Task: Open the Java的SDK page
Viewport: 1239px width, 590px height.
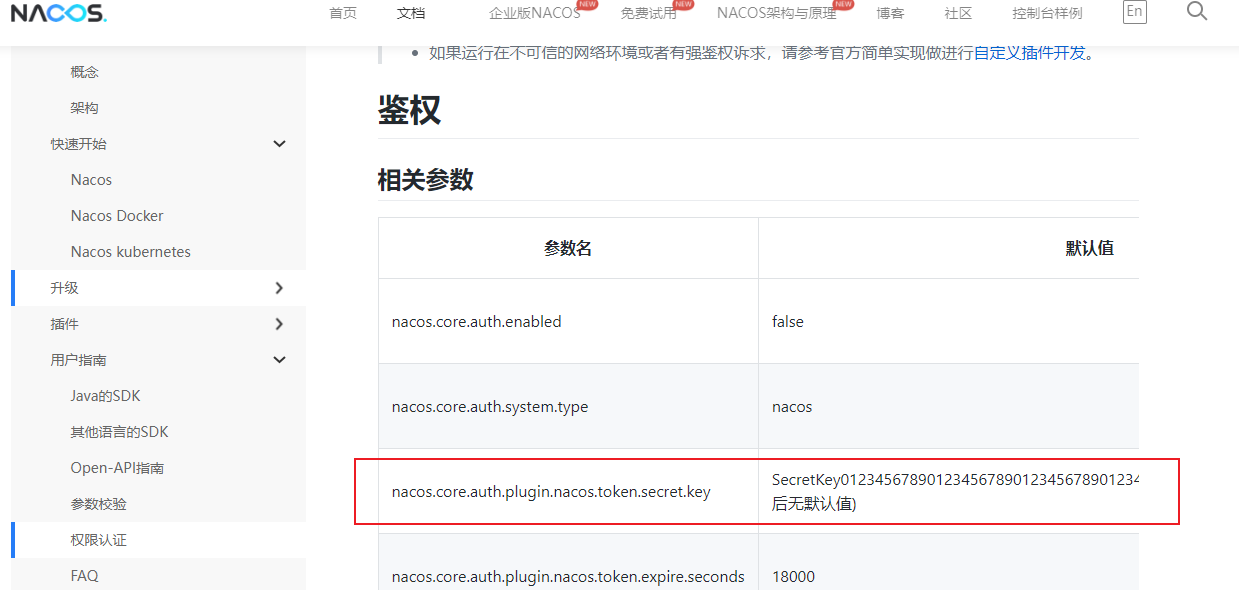Action: tap(105, 396)
